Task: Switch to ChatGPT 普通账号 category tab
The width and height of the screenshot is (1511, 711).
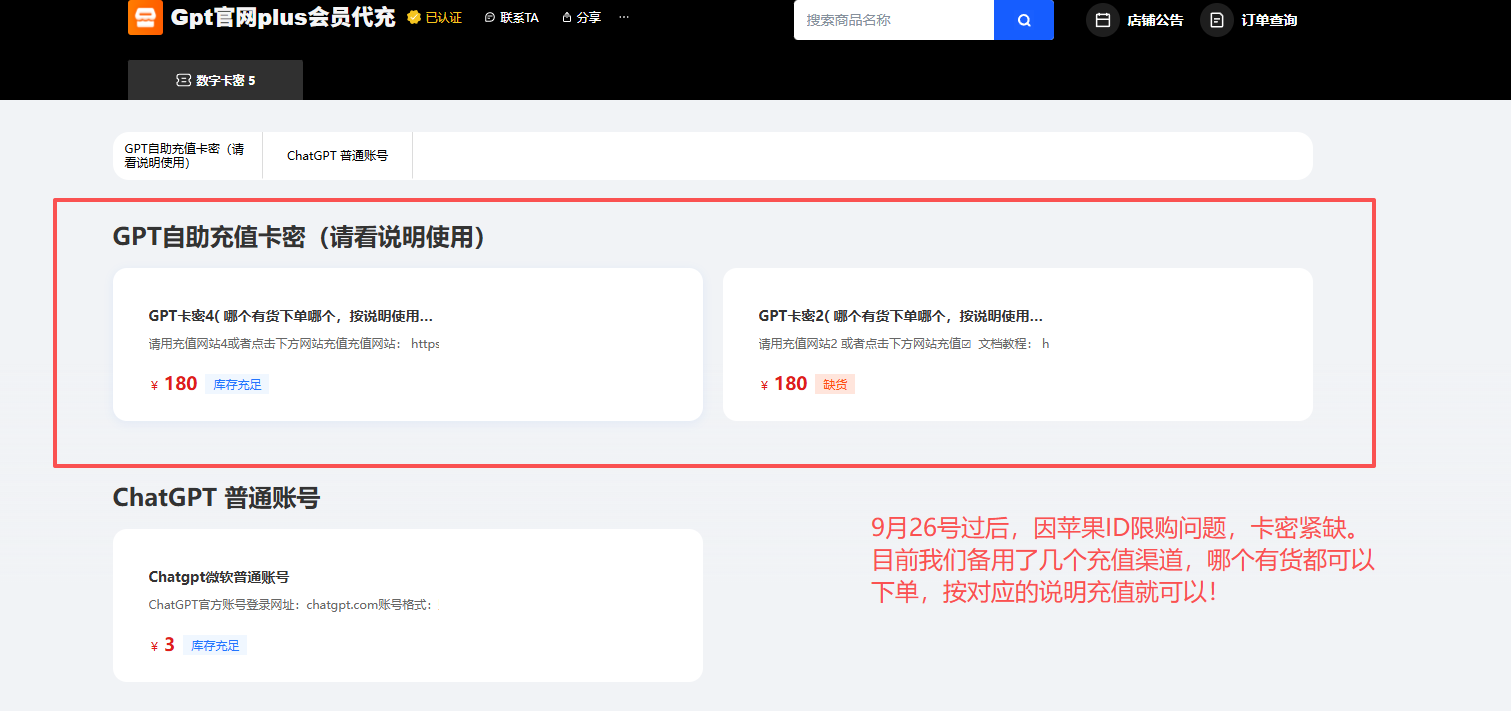Action: (337, 156)
